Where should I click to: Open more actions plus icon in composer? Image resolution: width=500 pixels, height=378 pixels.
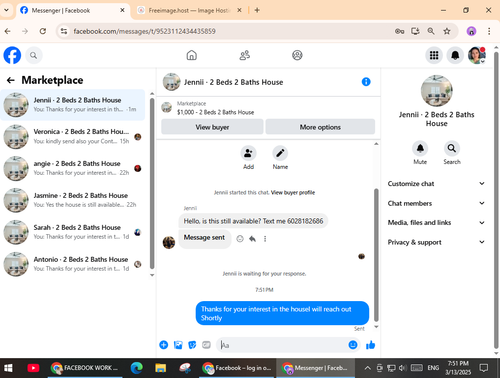(164, 345)
